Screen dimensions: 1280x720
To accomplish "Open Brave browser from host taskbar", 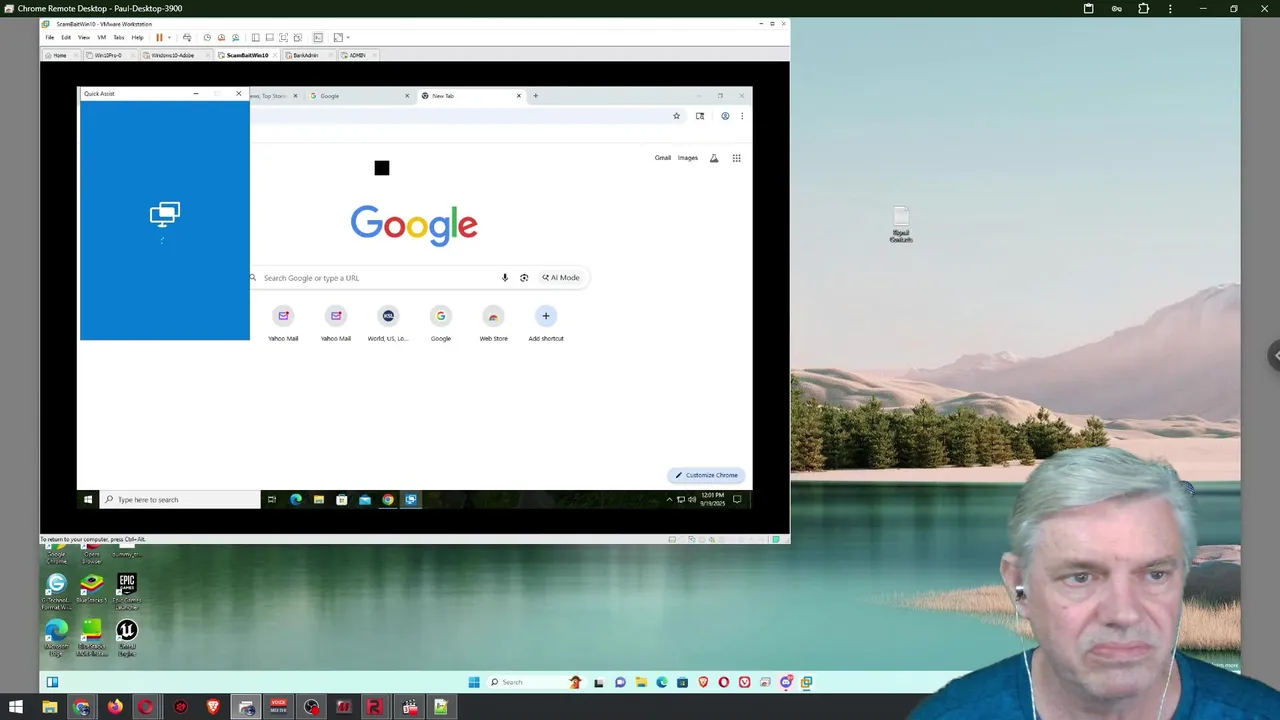I will 213,707.
